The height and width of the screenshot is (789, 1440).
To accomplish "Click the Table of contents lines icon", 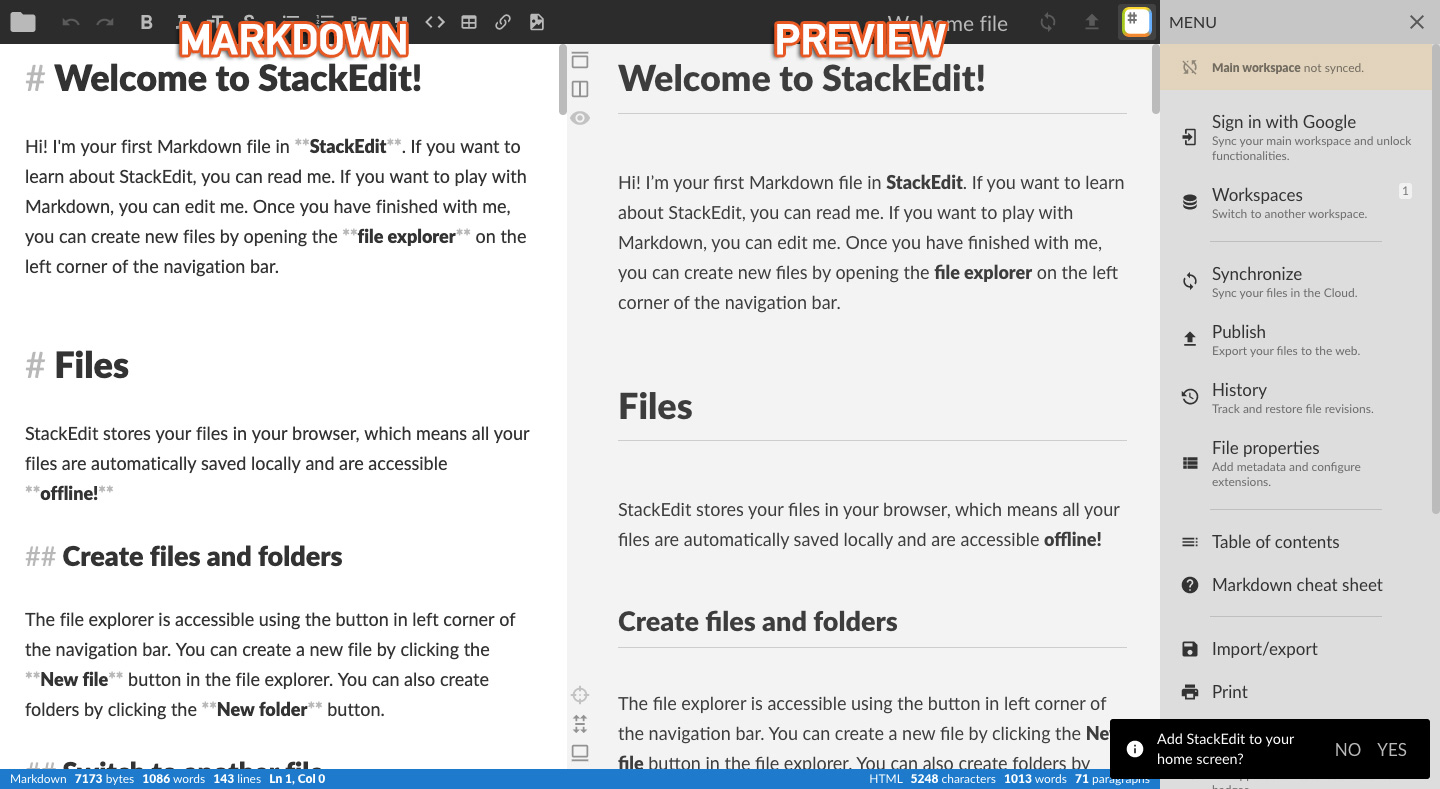I will (1190, 542).
